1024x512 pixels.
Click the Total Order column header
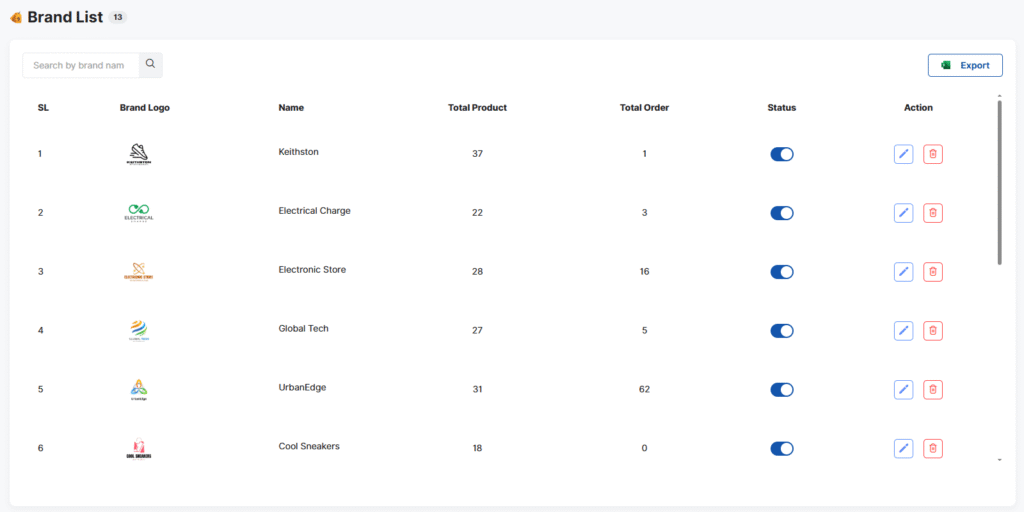tap(645, 108)
